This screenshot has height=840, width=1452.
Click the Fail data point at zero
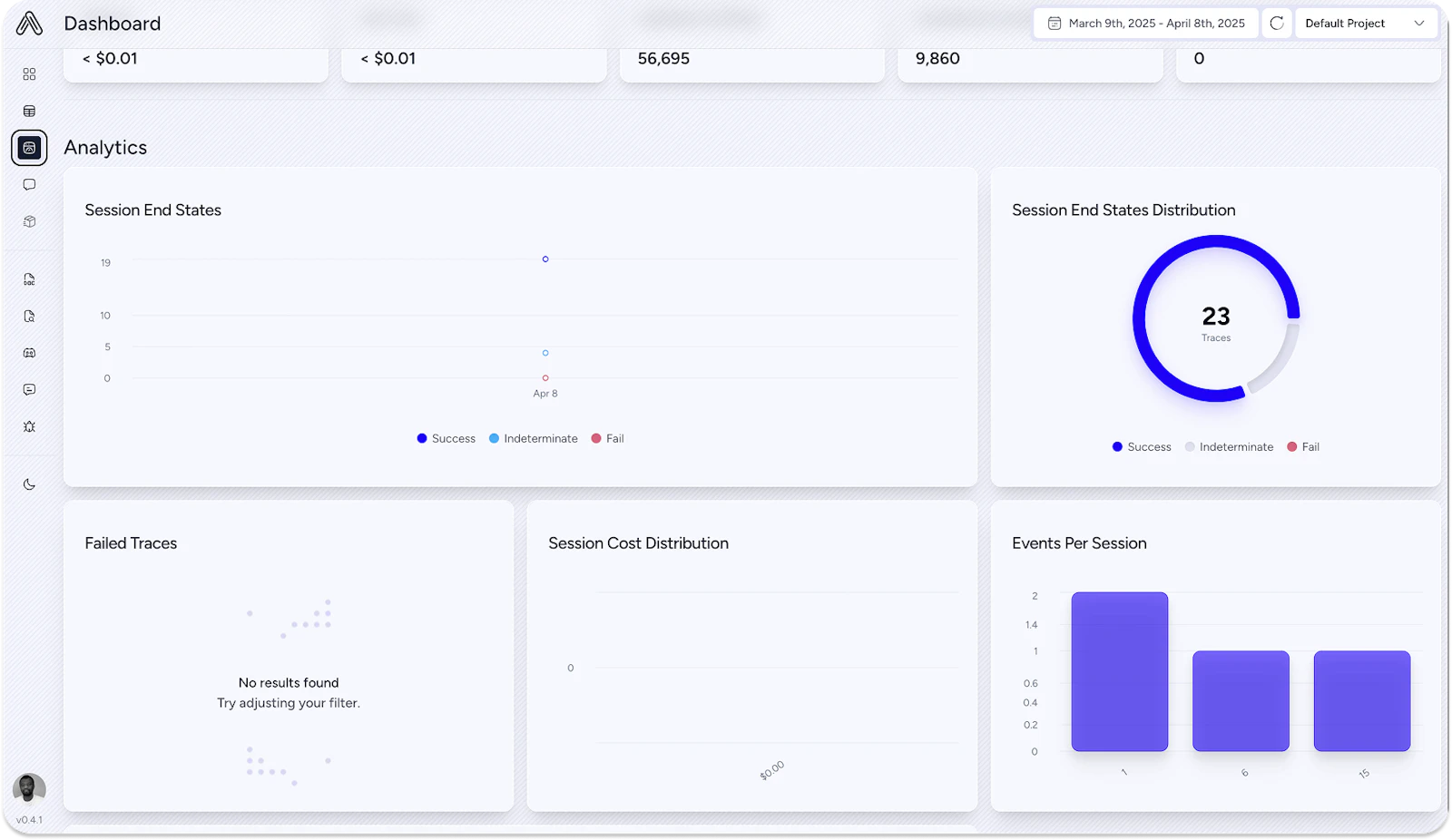click(x=545, y=378)
